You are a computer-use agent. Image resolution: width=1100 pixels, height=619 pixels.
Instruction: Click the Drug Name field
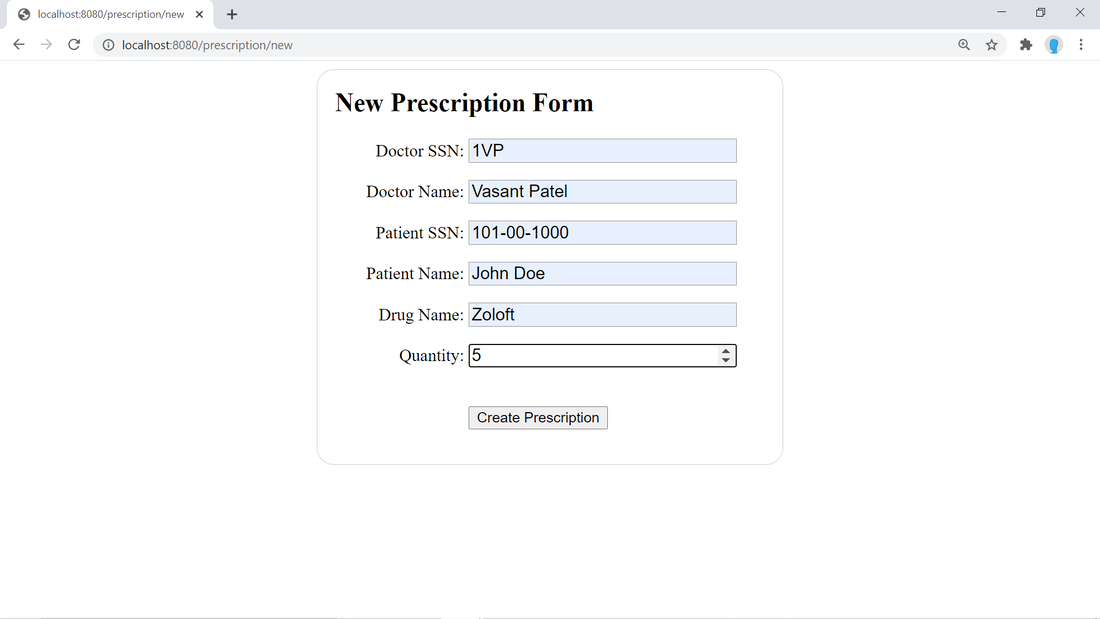(x=602, y=315)
